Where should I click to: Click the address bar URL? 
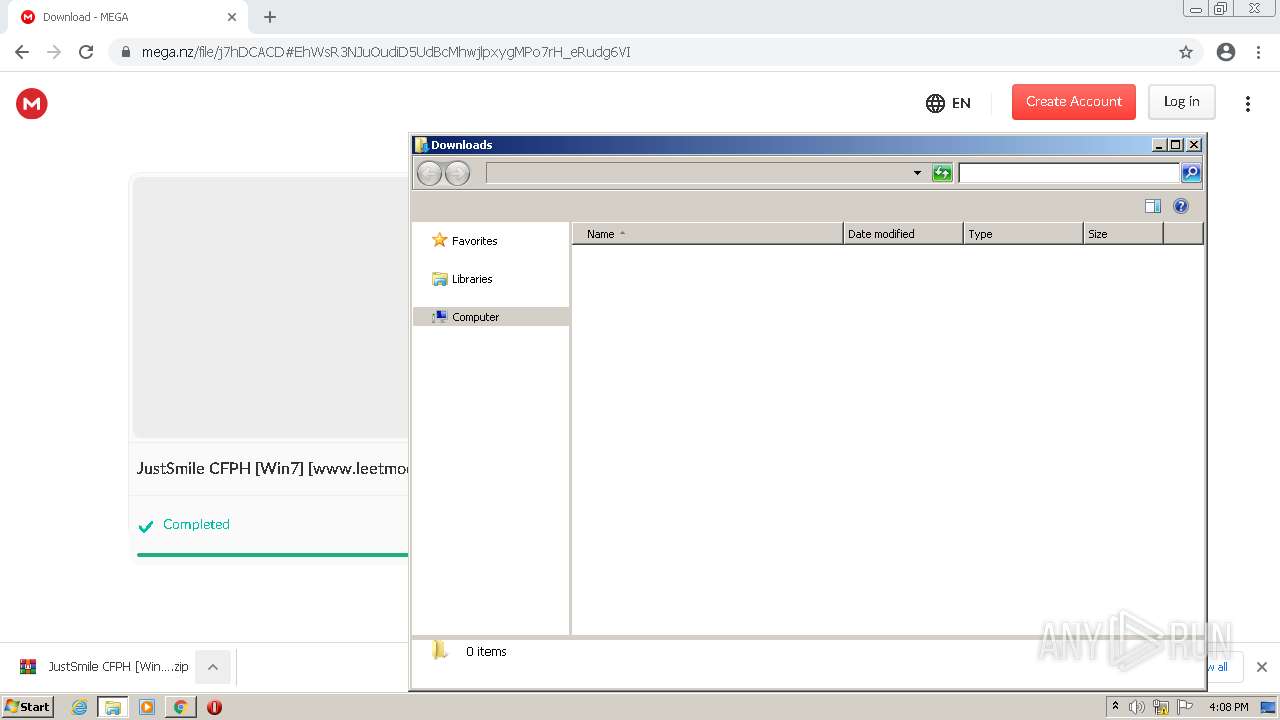click(x=386, y=52)
